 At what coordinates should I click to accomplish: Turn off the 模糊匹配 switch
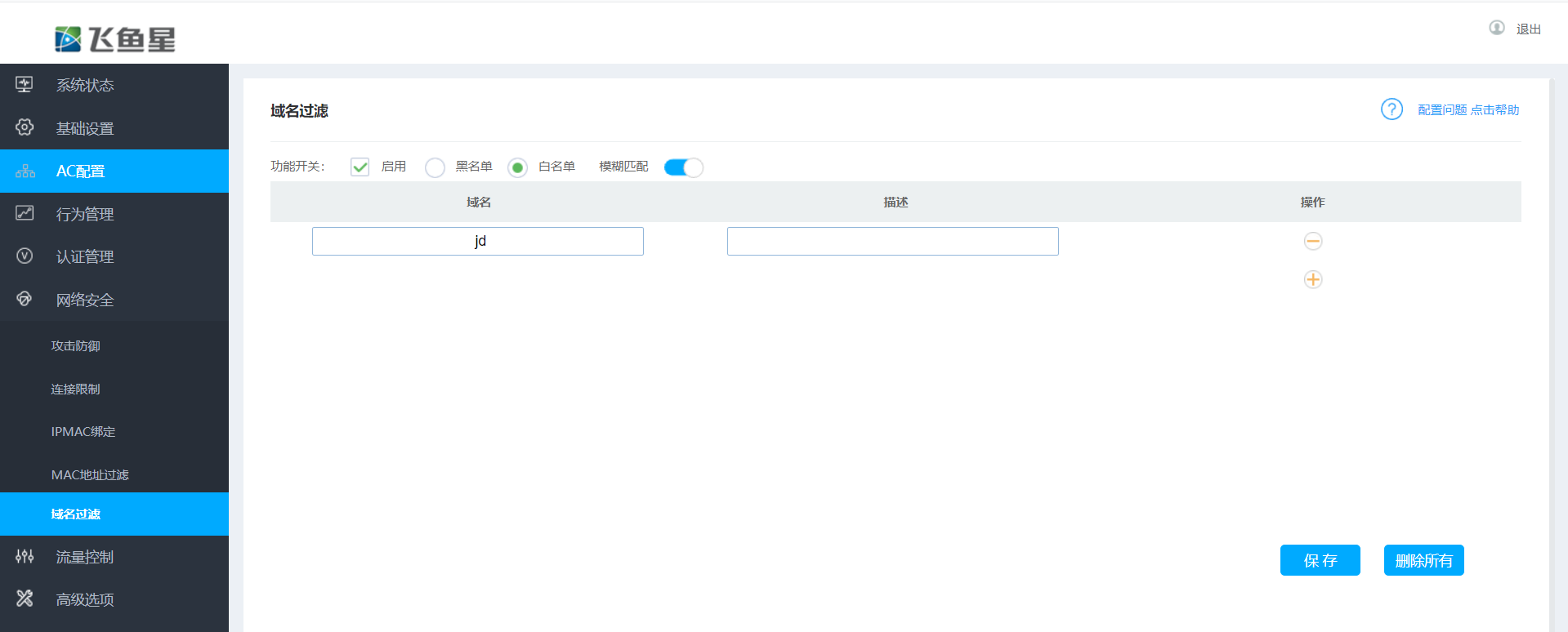tap(683, 167)
